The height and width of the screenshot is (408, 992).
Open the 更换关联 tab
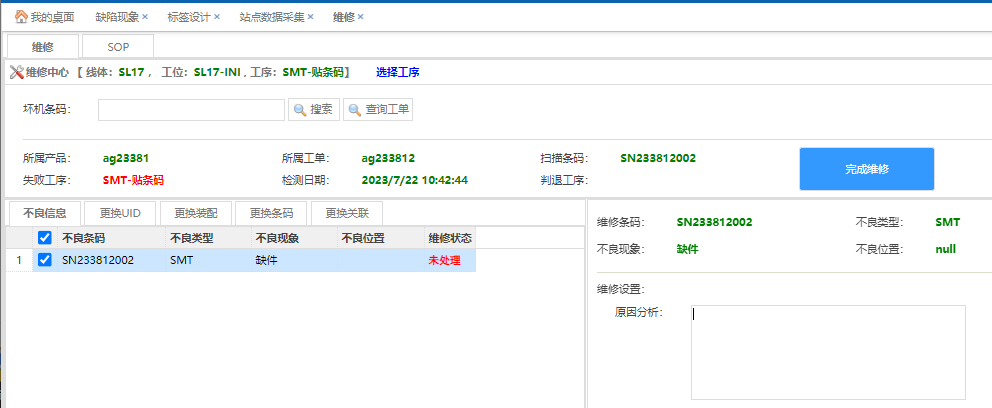pyautogui.click(x=346, y=213)
